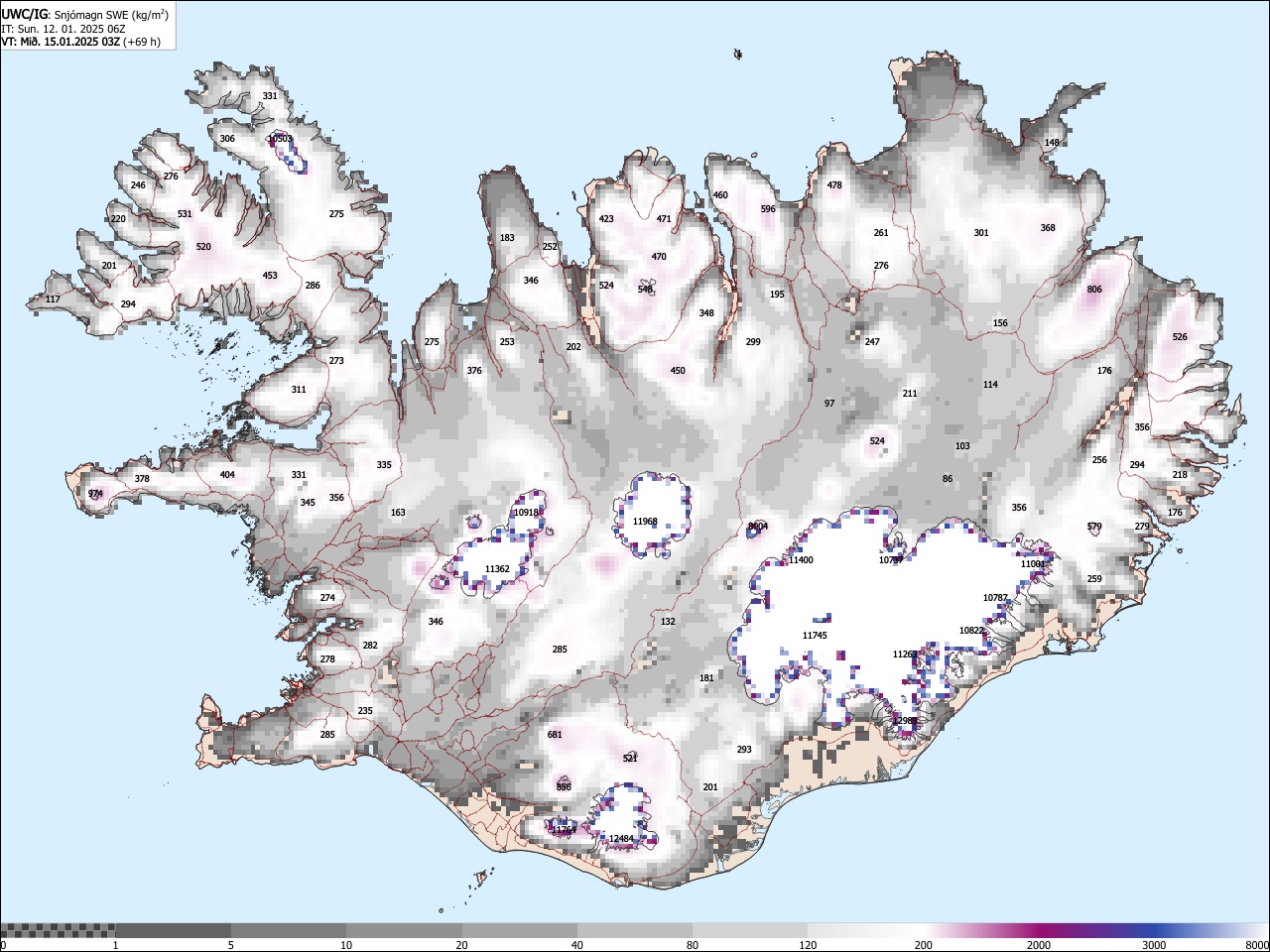Click the map value 681

pos(555,735)
